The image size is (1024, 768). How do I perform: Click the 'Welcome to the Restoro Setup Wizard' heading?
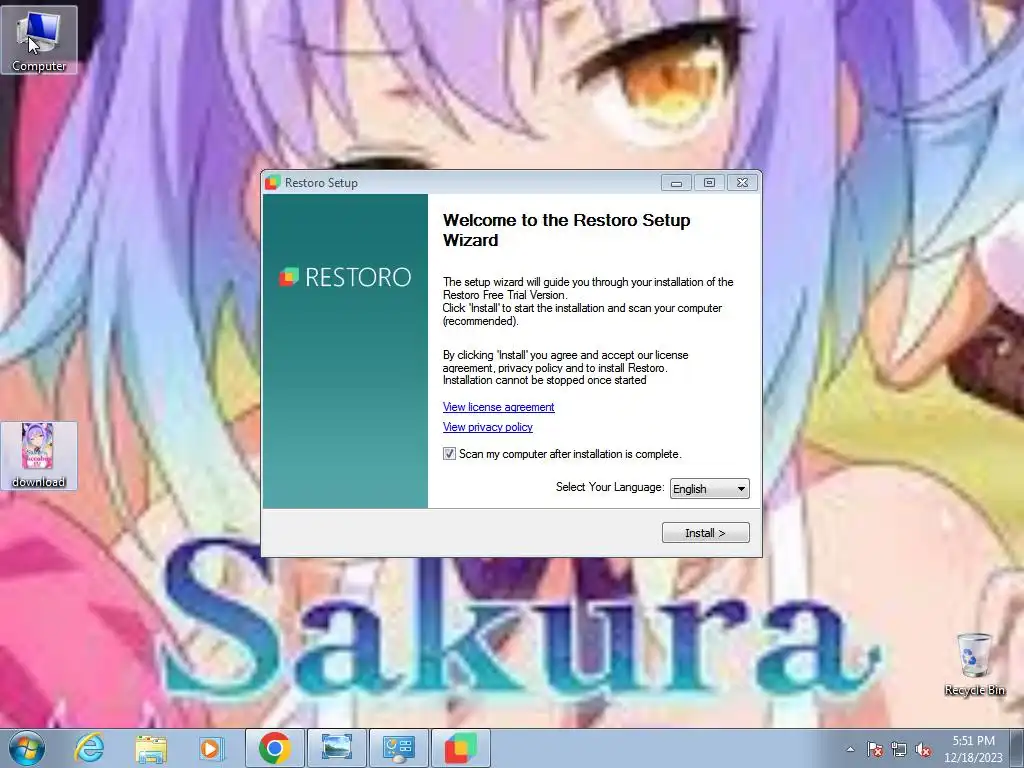point(566,230)
